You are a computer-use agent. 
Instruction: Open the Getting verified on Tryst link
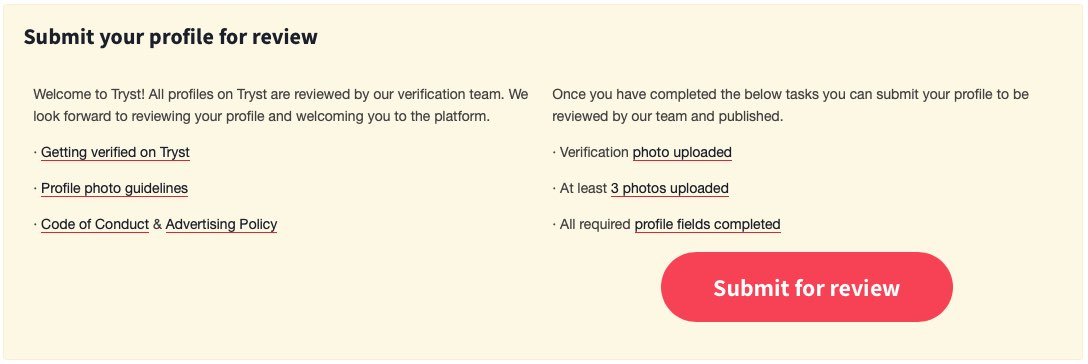(x=115, y=153)
